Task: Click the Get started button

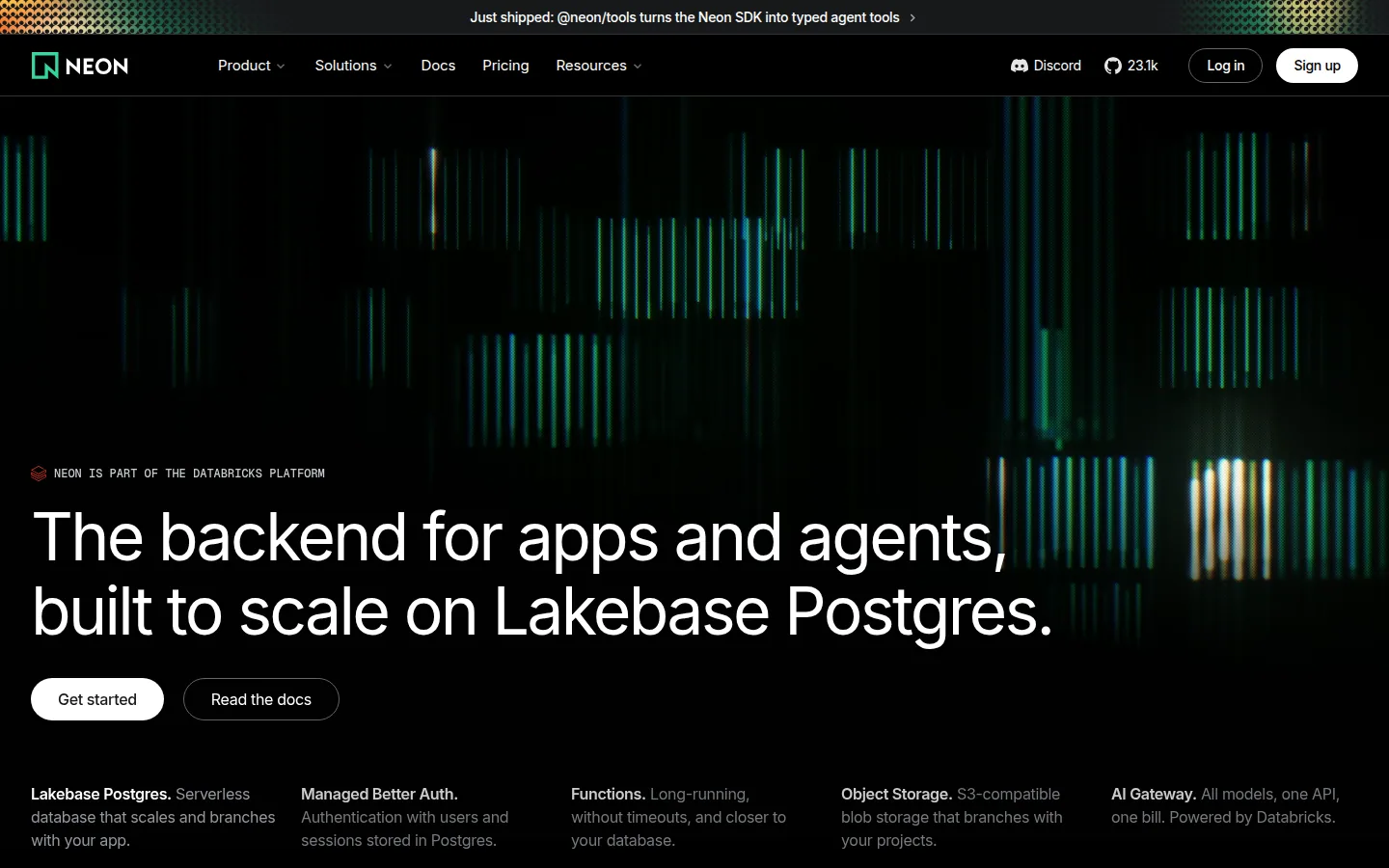Action: coord(97,699)
